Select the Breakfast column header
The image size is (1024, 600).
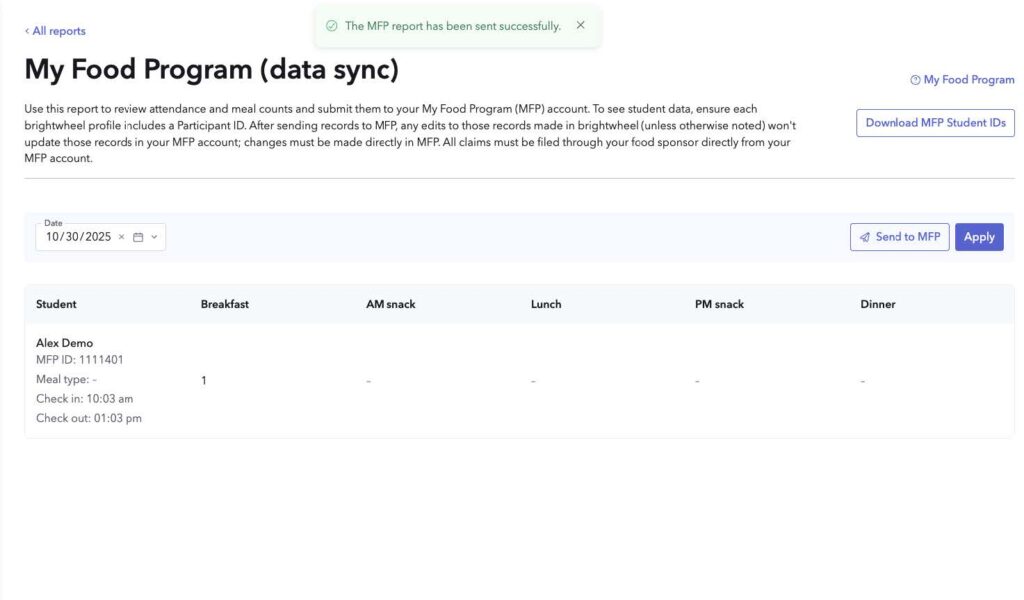[x=225, y=304]
